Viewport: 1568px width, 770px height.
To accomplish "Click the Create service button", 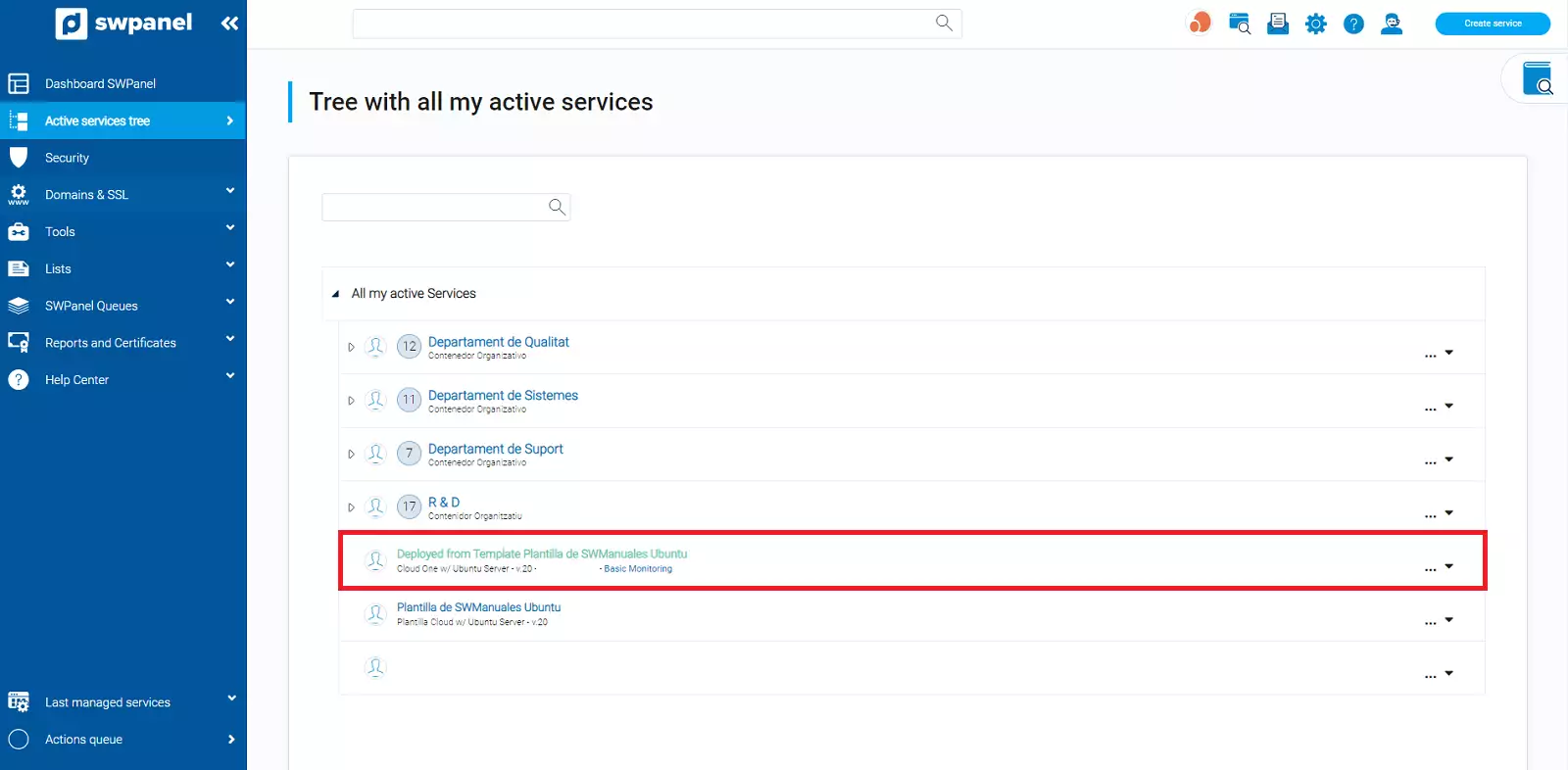I will 1492,24.
